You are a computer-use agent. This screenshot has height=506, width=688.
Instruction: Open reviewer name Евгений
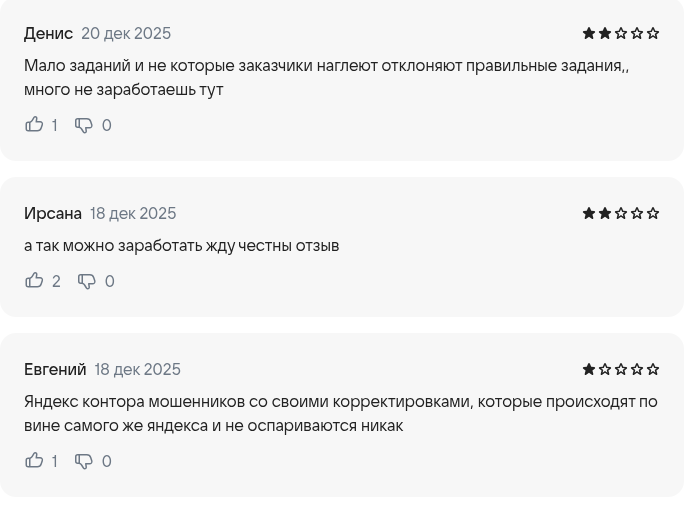pos(55,369)
